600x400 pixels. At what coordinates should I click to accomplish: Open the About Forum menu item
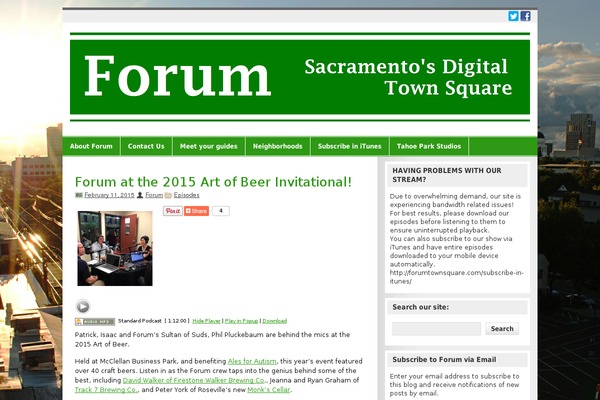point(91,146)
